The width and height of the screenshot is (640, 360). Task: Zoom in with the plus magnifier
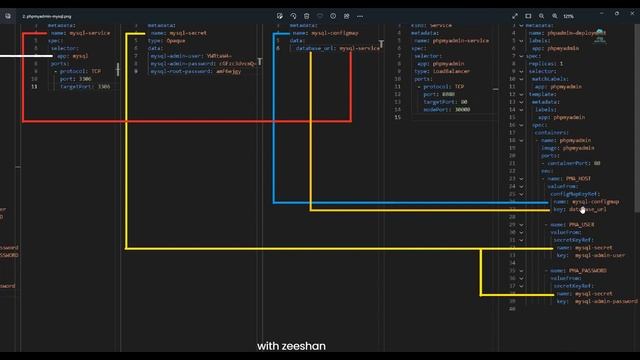pyautogui.click(x=555, y=16)
